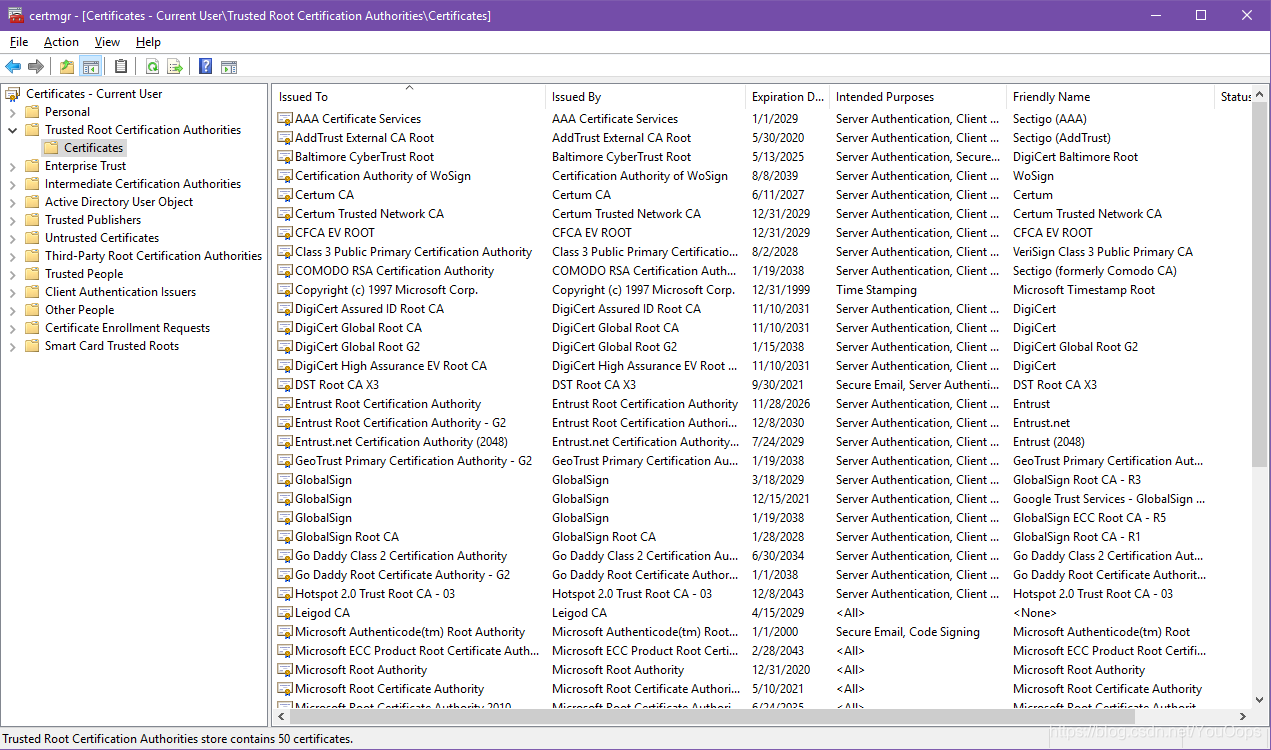Click the scroll-right arrow of the horizontal scrollbar

click(x=1244, y=716)
